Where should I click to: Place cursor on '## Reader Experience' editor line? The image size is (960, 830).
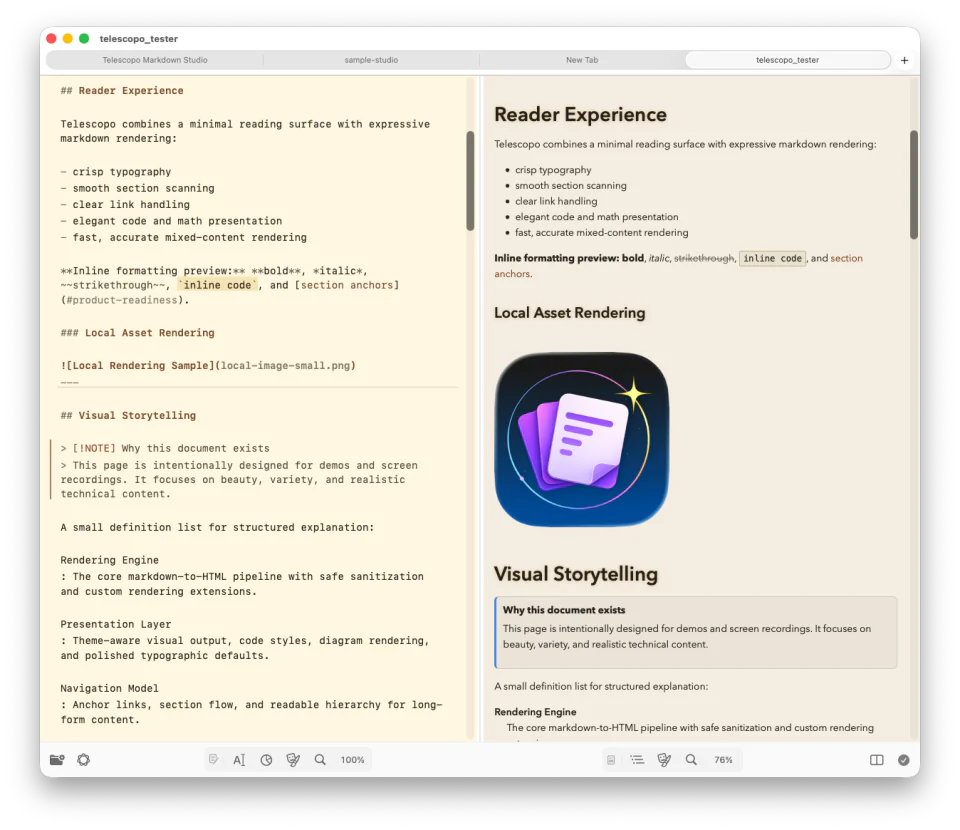point(122,91)
